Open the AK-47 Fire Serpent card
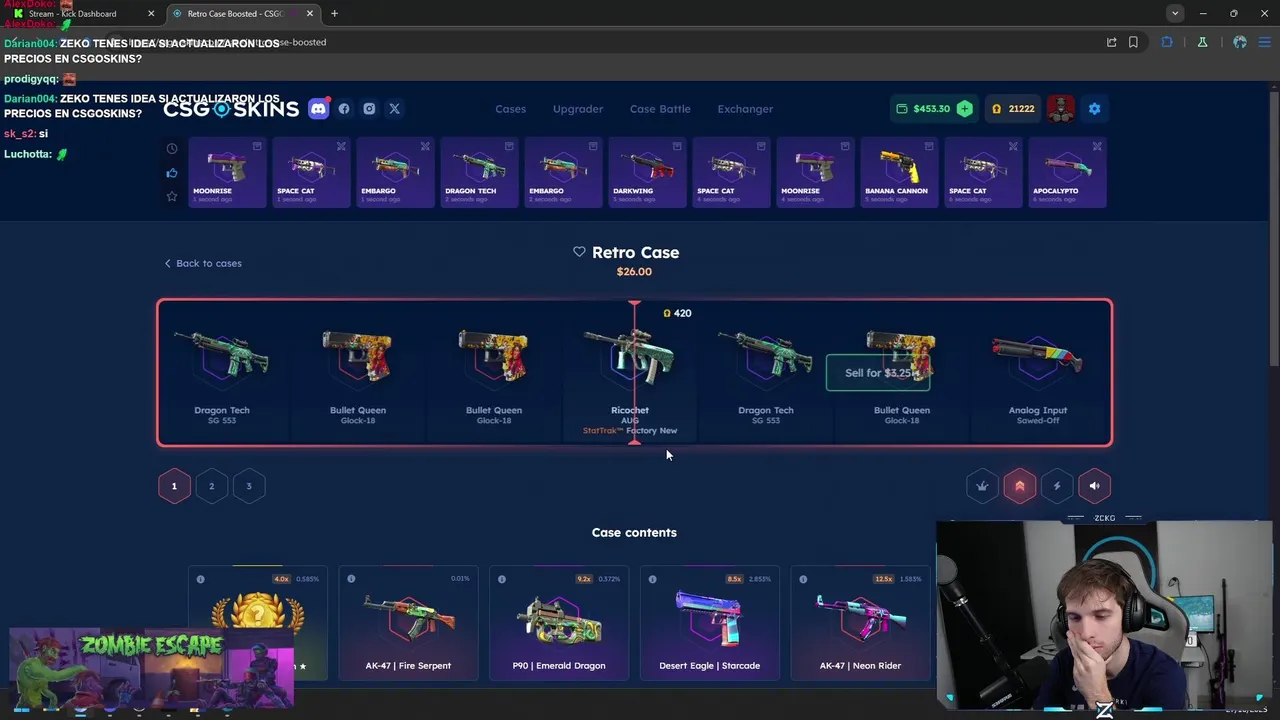1280x720 pixels. tap(408, 624)
